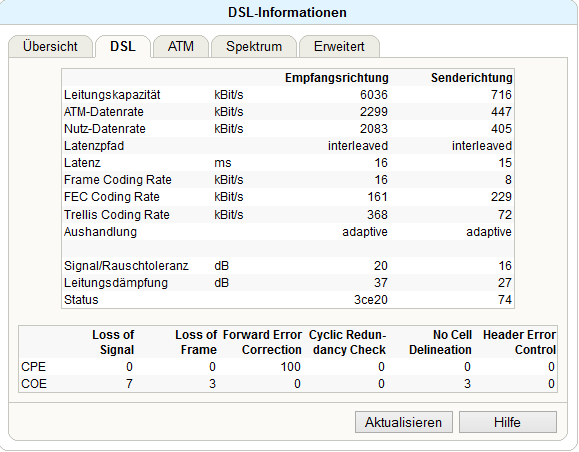Click the ATM-Datenrate value 2299

(374, 112)
